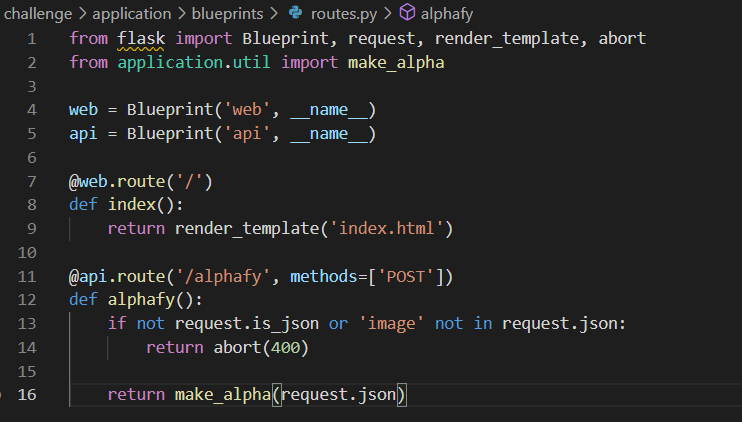Click the Python file icon in breadcrumb
This screenshot has height=422, width=742.
[x=296, y=13]
